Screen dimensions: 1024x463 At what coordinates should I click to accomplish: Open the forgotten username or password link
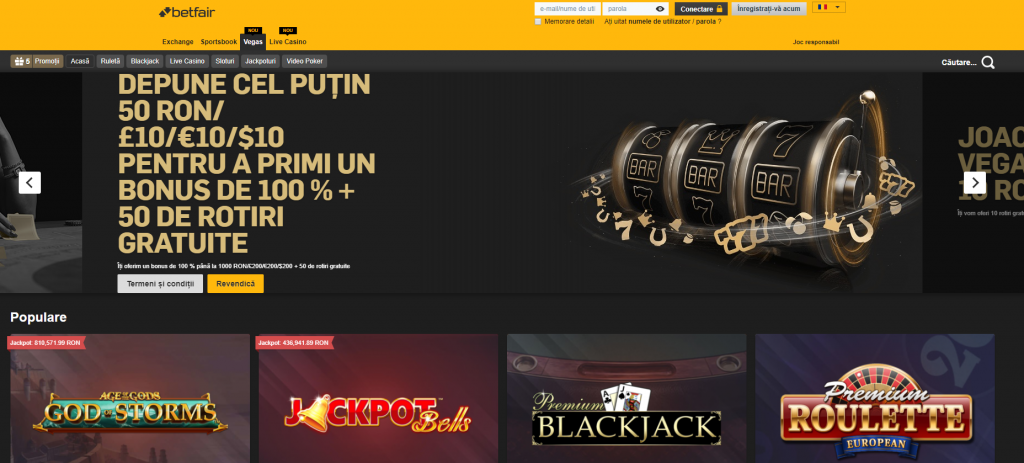click(663, 22)
